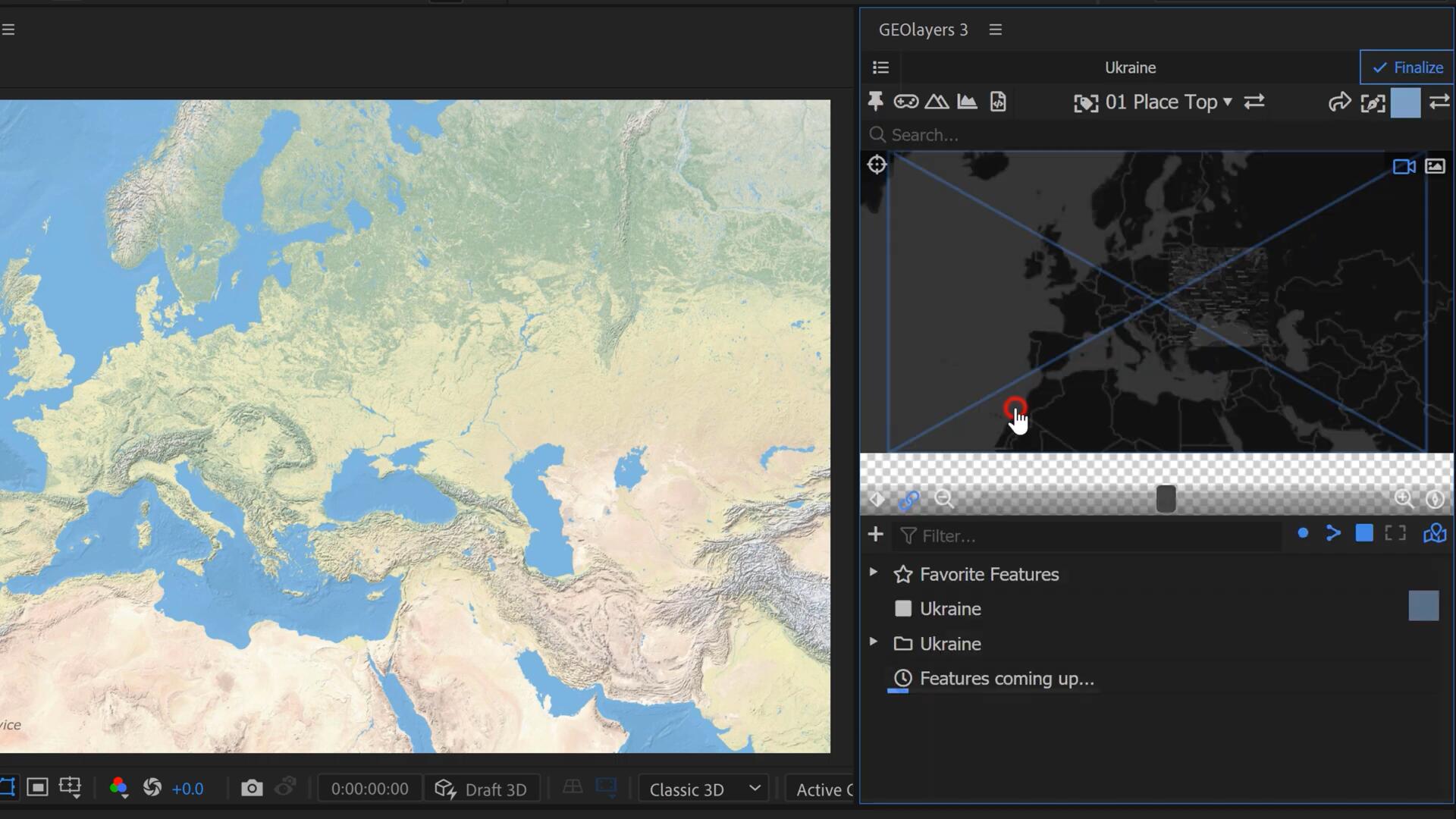Click the share arrow icon

coord(1339,102)
